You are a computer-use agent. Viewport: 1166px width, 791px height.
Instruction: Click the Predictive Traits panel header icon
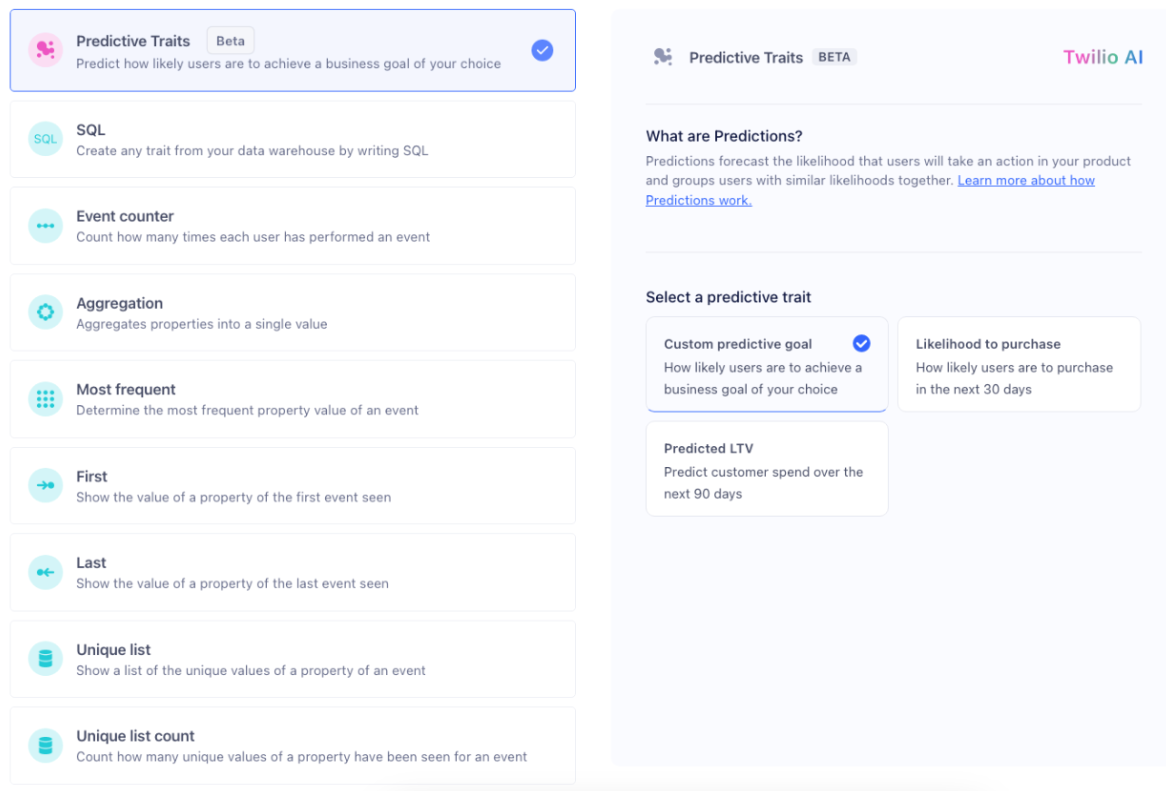(x=662, y=57)
